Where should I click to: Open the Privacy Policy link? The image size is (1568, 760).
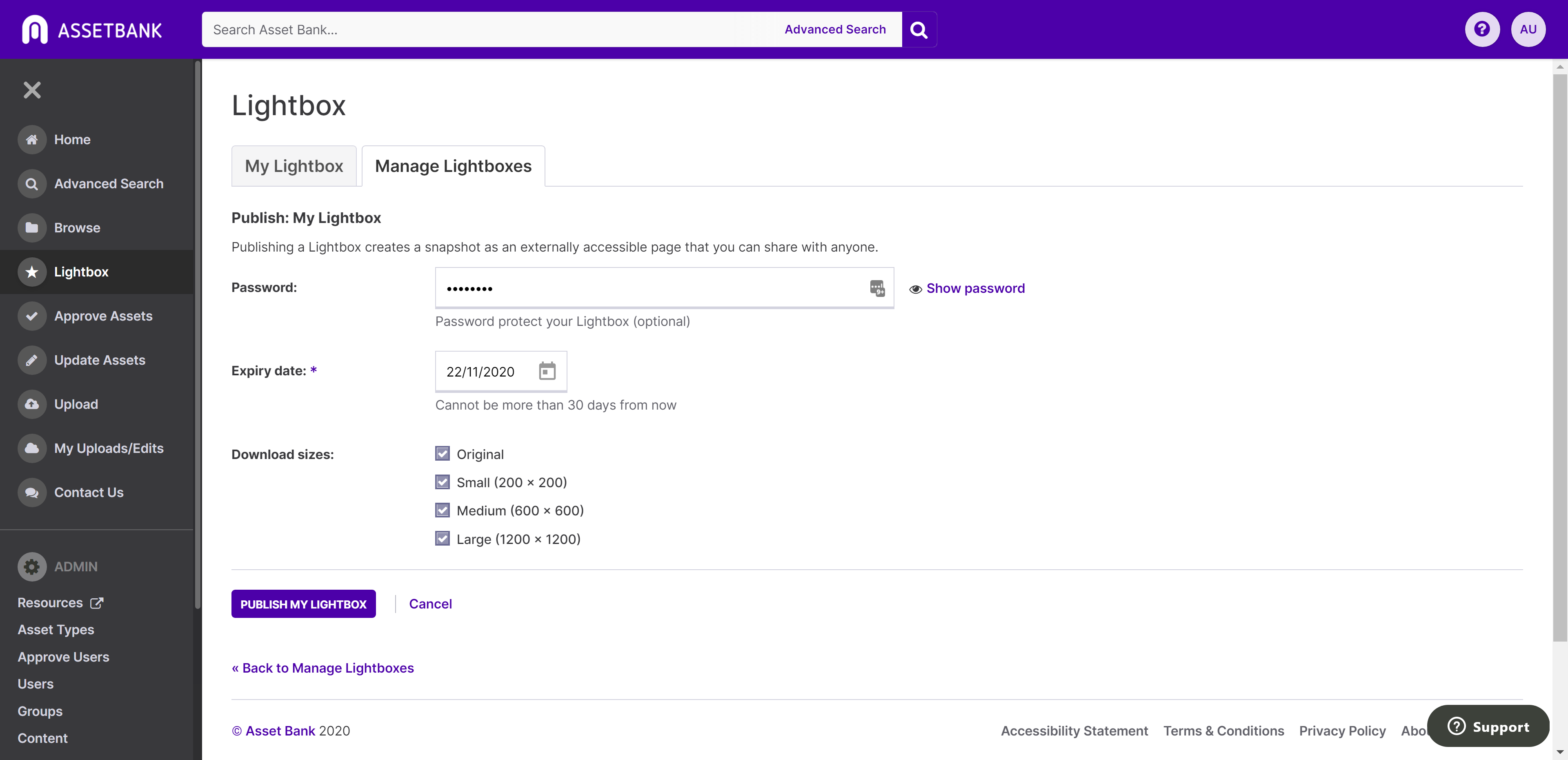(x=1342, y=731)
